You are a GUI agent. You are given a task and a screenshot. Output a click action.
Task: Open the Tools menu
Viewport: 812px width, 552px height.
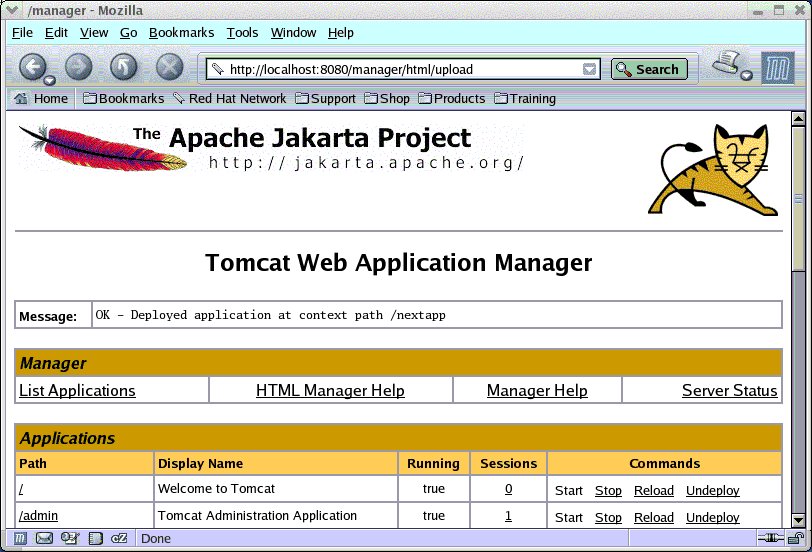pos(242,33)
